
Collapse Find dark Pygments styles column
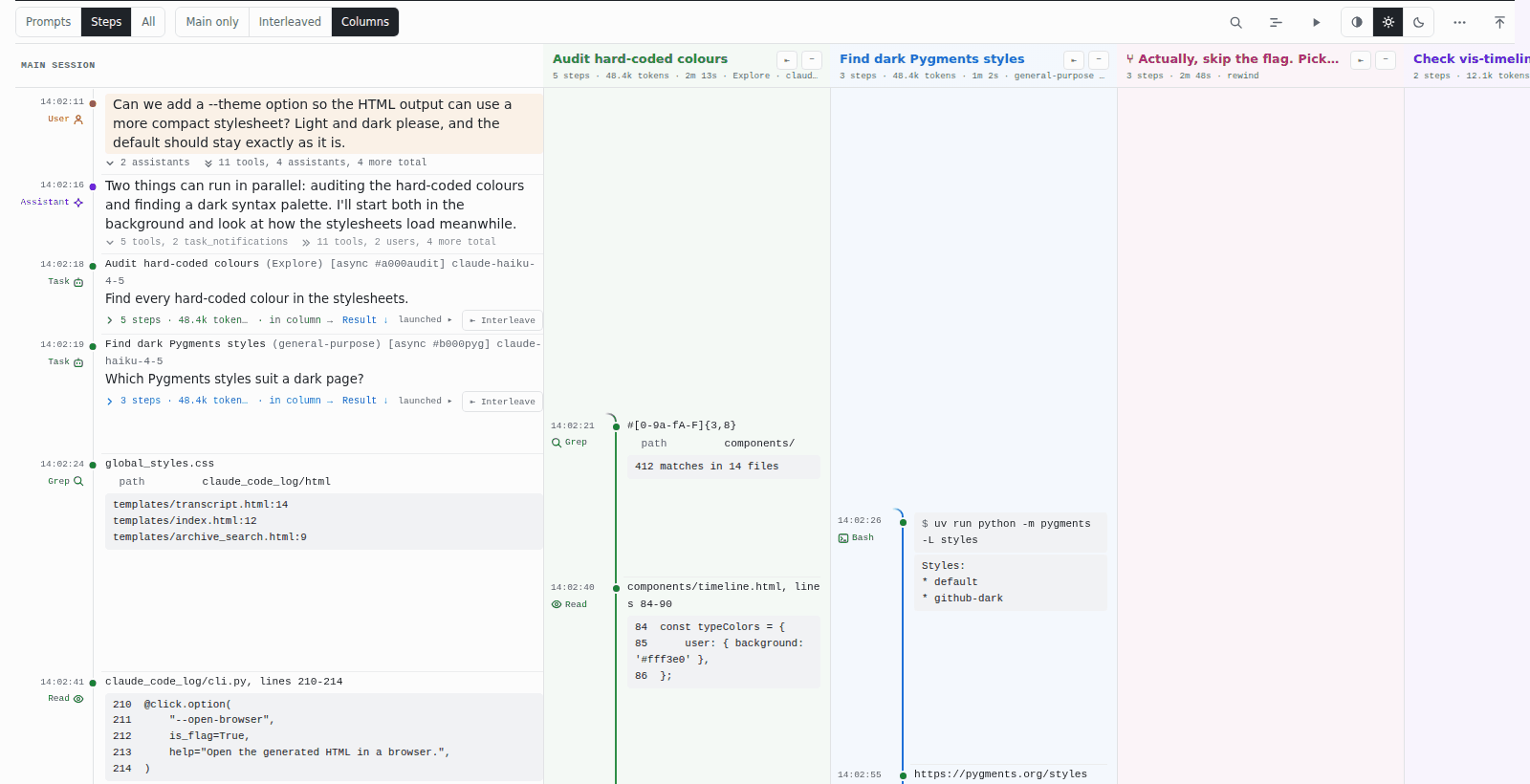pos(1099,60)
